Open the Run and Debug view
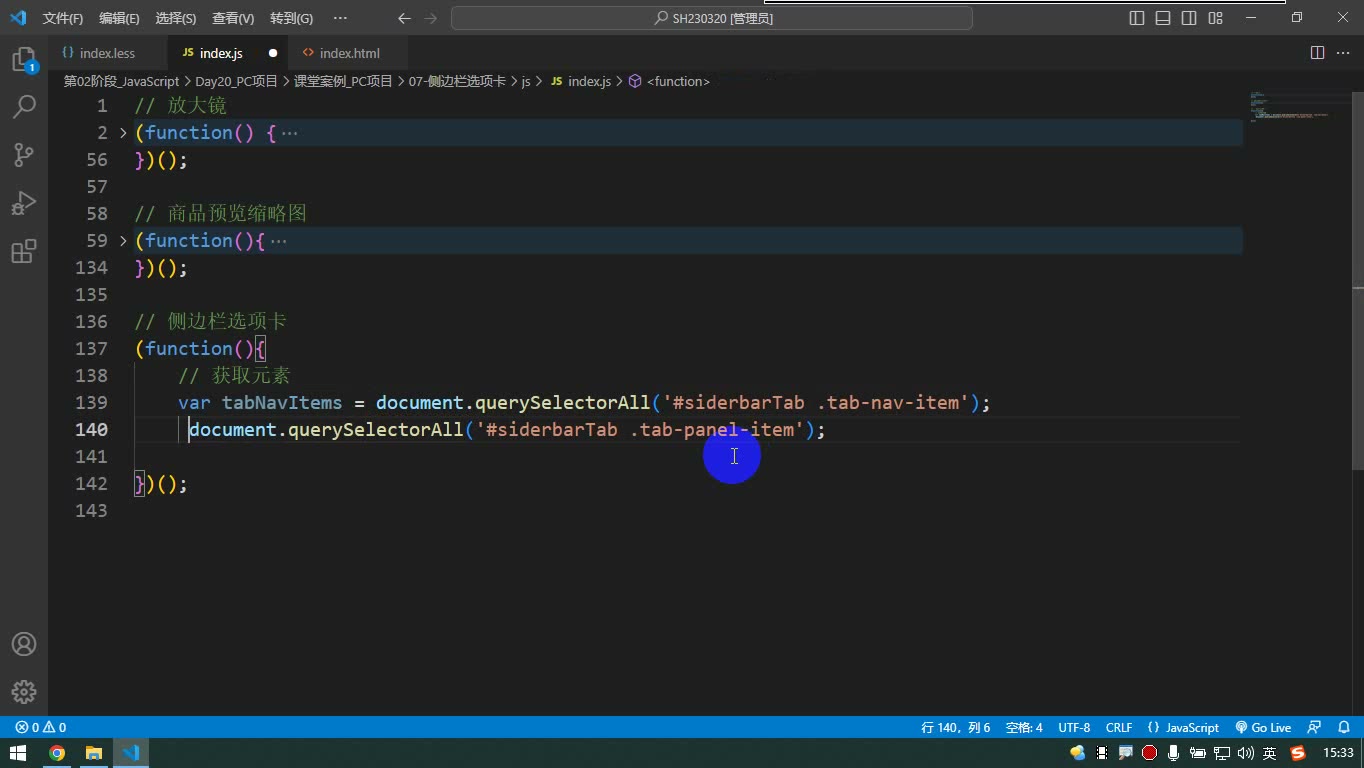1364x768 pixels. pos(24,203)
